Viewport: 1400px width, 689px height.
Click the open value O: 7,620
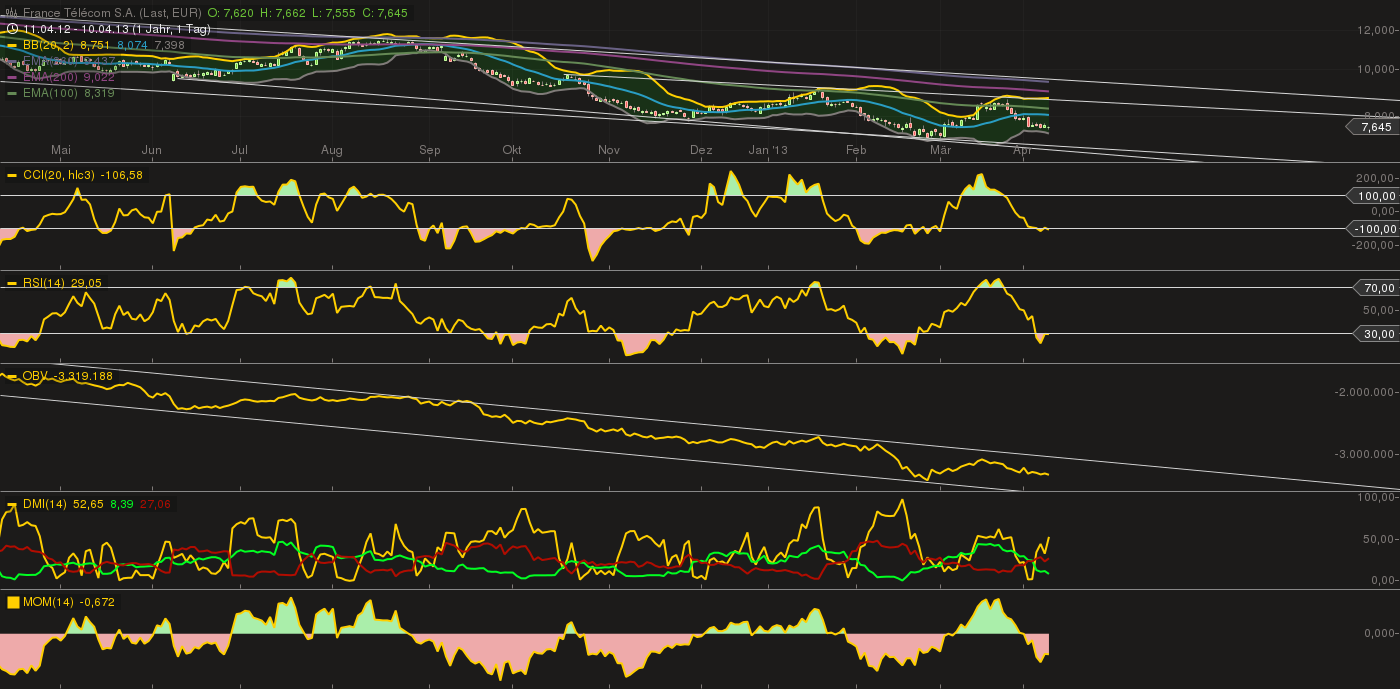[230, 13]
